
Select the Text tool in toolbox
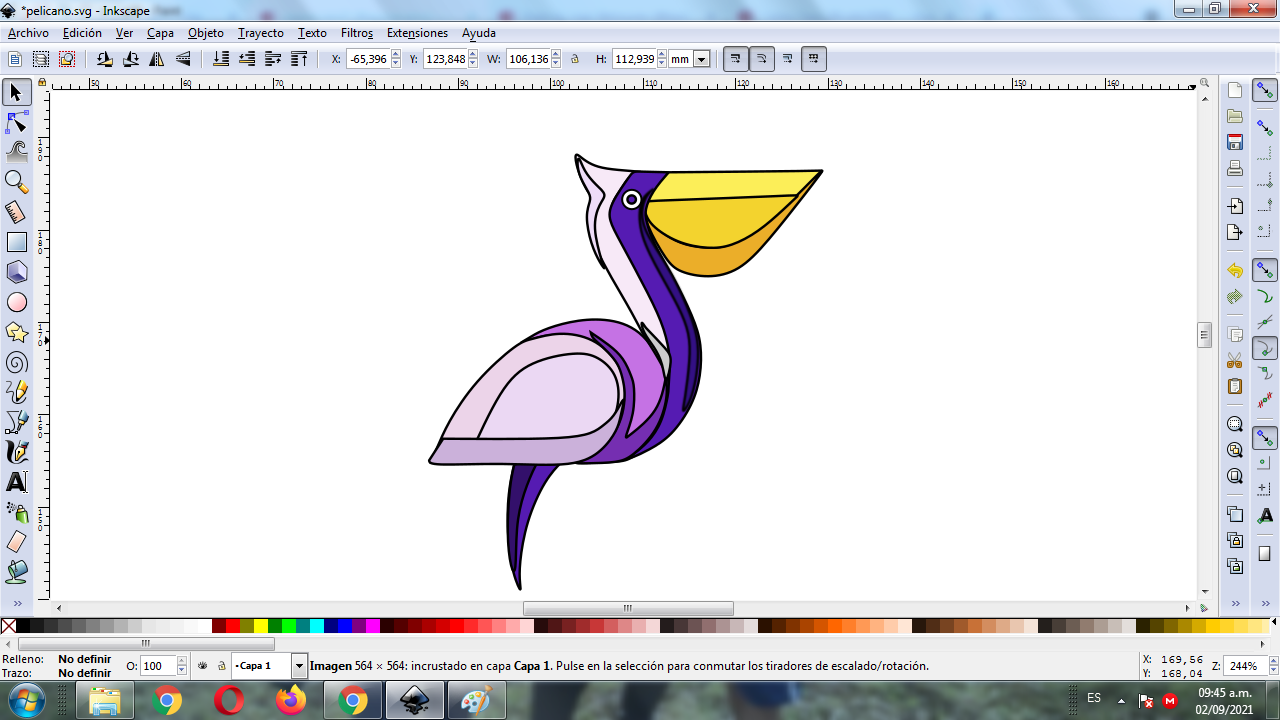(x=16, y=482)
